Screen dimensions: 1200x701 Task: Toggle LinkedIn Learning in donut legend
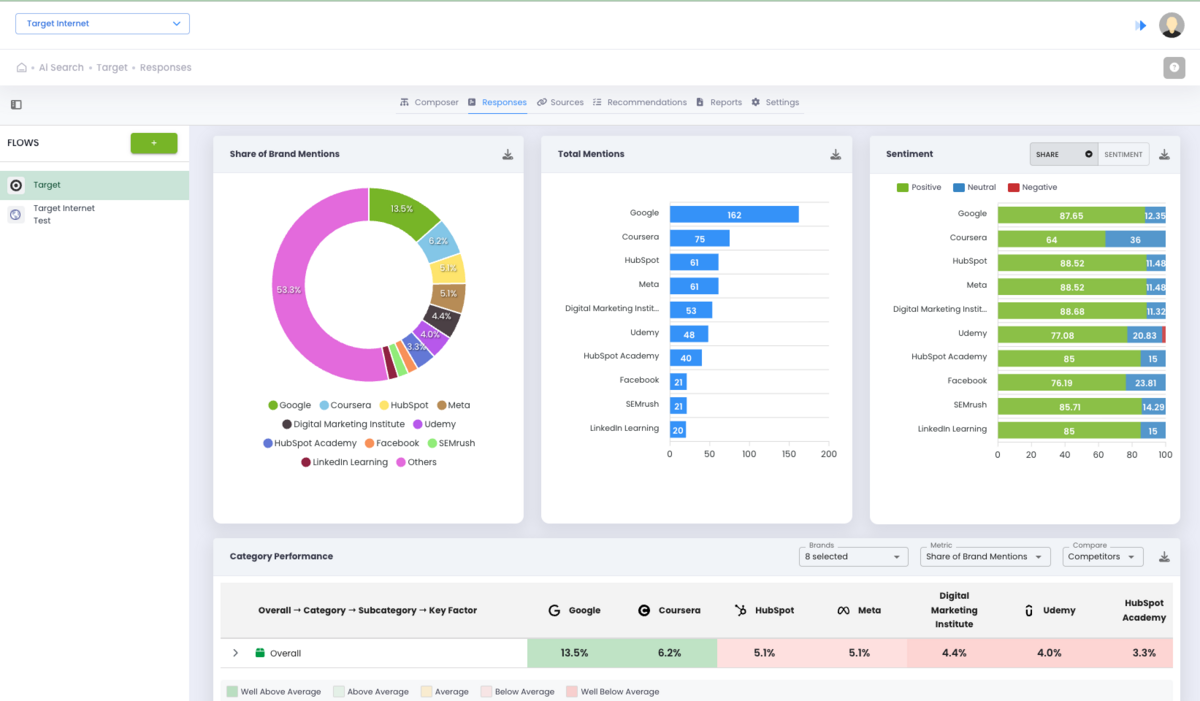345,462
